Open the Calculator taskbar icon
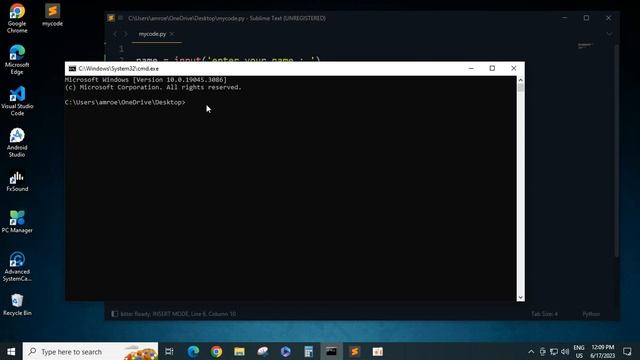Image resolution: width=640 pixels, height=360 pixels. [309, 351]
